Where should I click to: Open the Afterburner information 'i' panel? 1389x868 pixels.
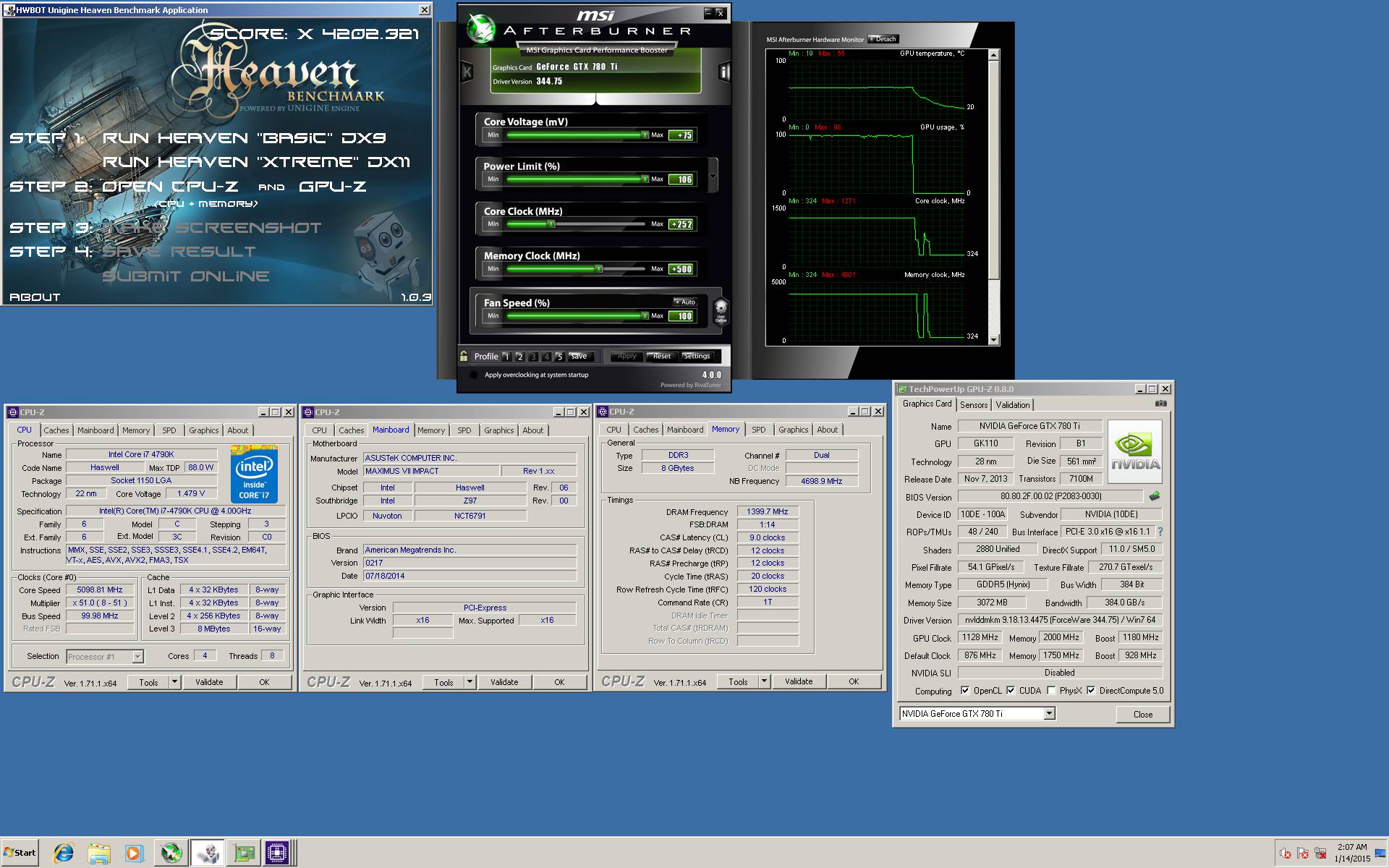click(x=724, y=71)
